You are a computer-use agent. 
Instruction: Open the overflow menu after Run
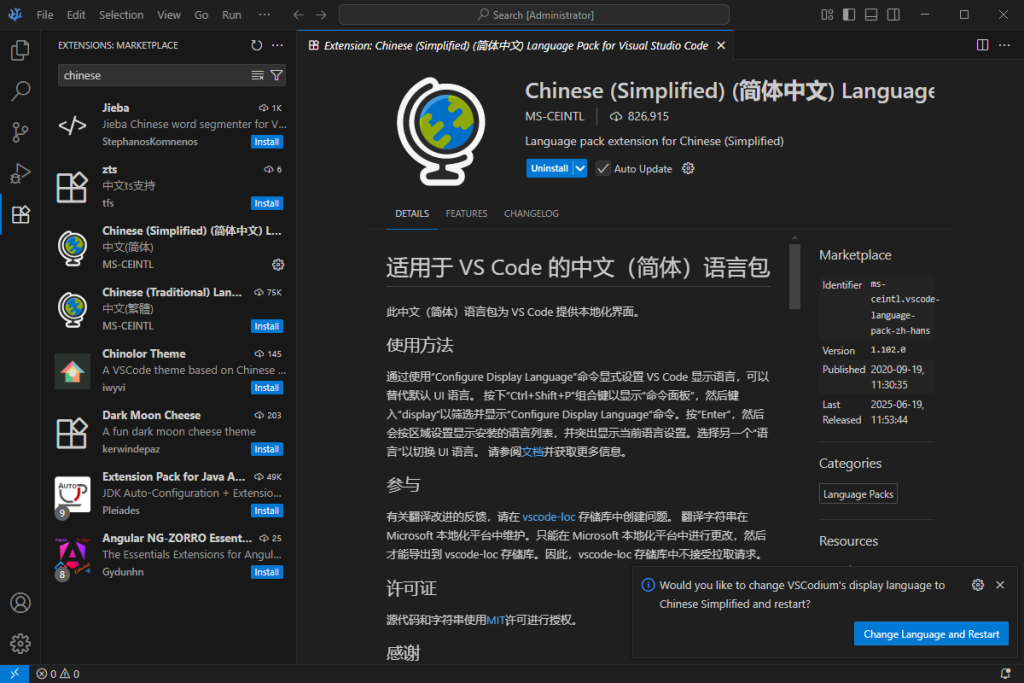264,14
